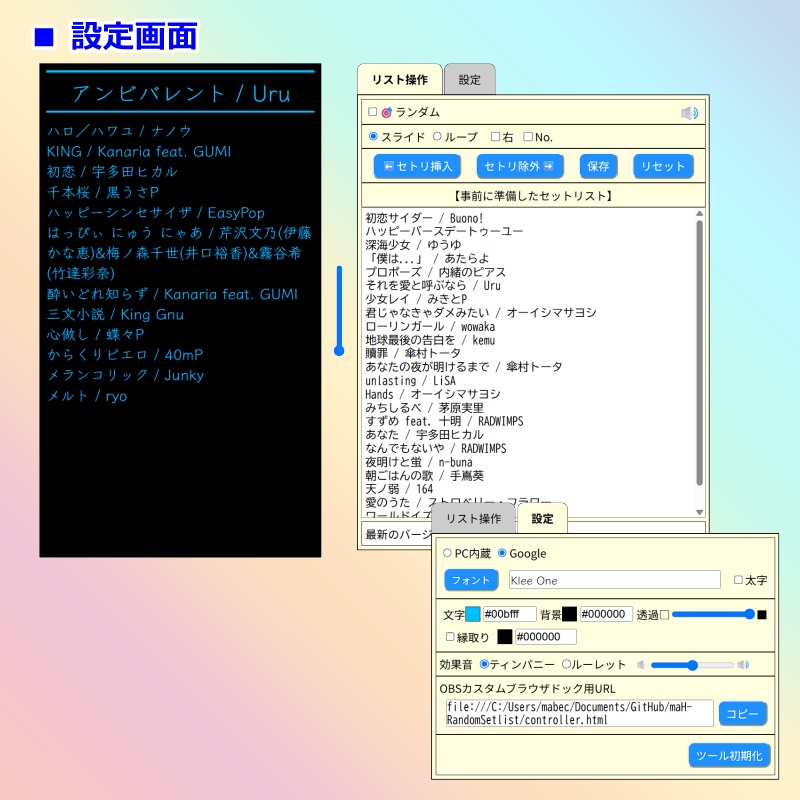Switch to 設定 tab in lower panel
Image resolution: width=800 pixels, height=800 pixels.
[542, 518]
